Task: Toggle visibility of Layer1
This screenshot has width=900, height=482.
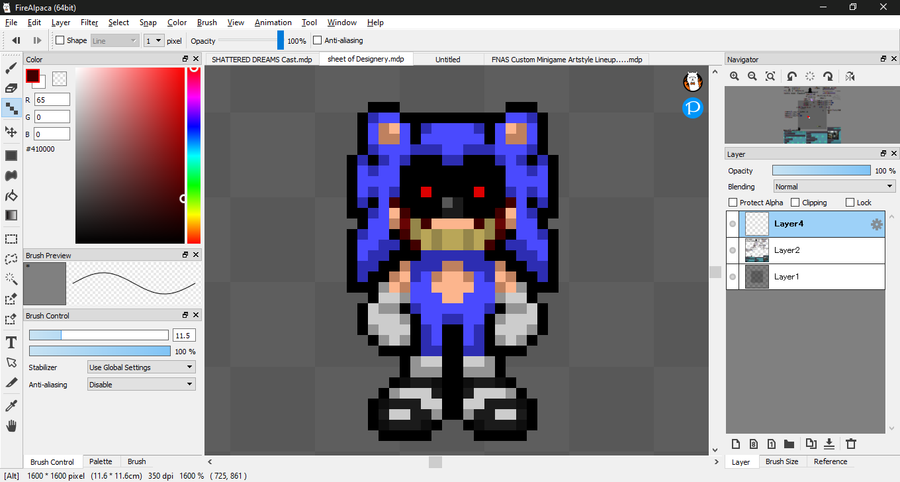Action: (x=732, y=277)
